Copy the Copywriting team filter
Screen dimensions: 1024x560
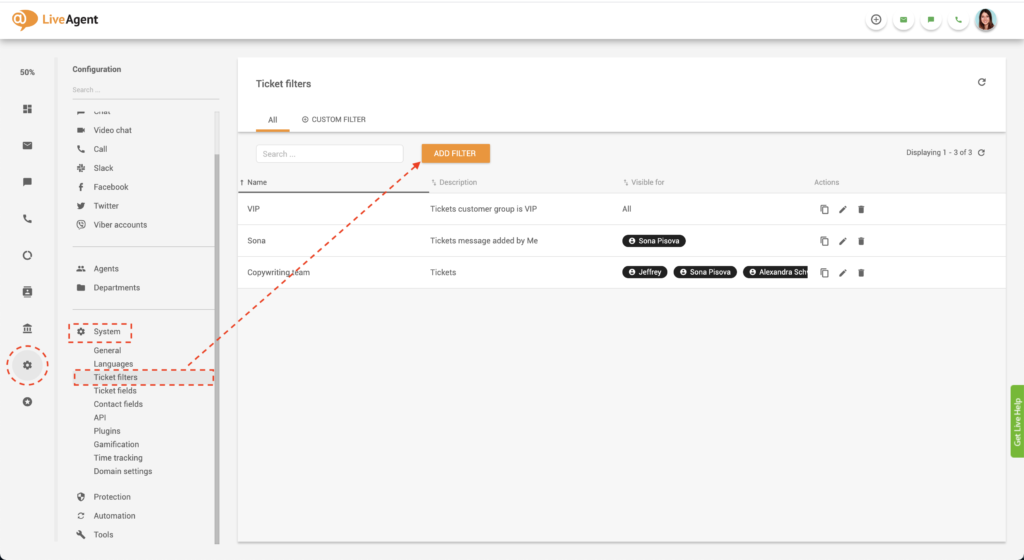(x=824, y=272)
